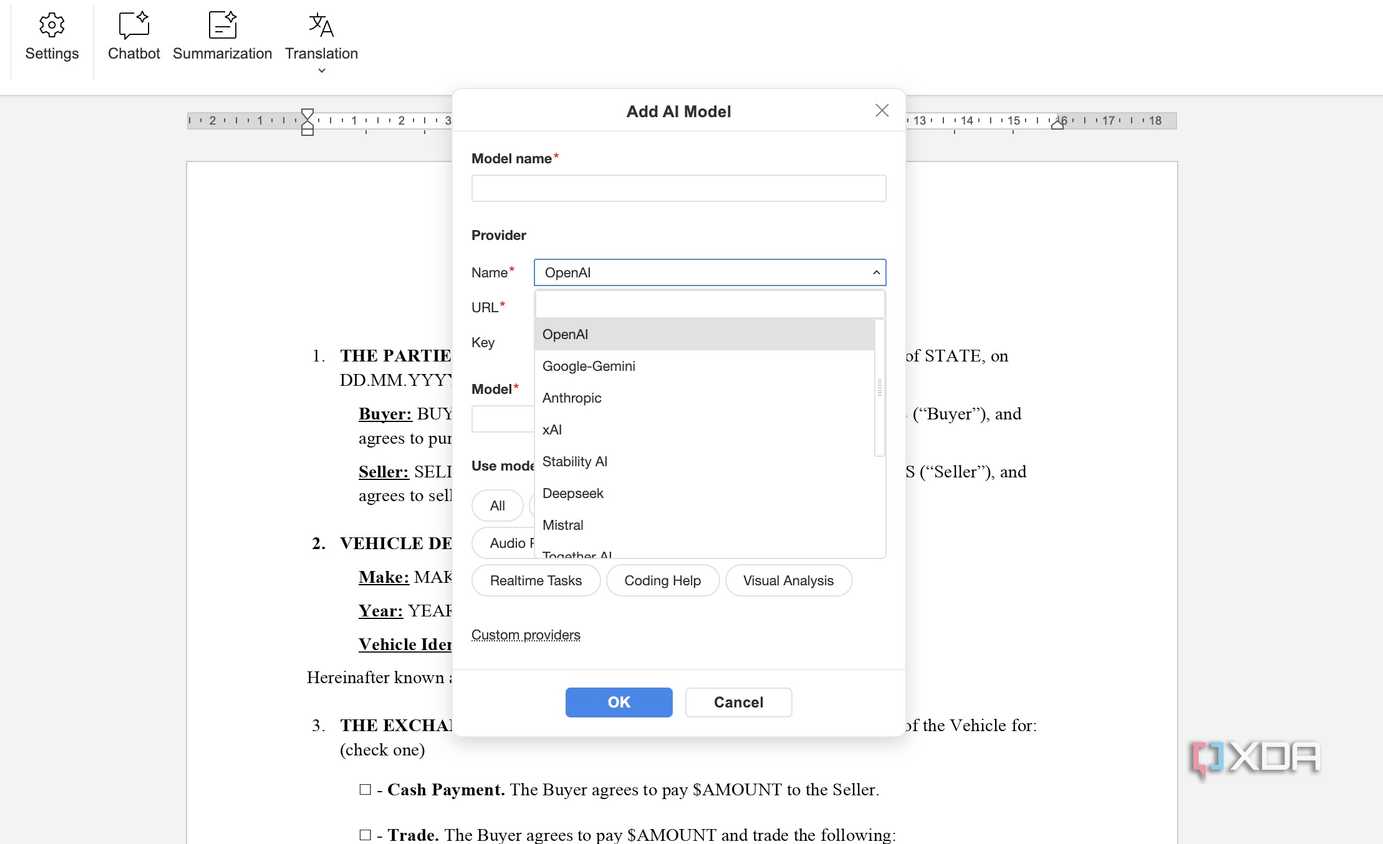Choose Google-Gemini as the provider
The image size is (1383, 844).
pos(705,366)
